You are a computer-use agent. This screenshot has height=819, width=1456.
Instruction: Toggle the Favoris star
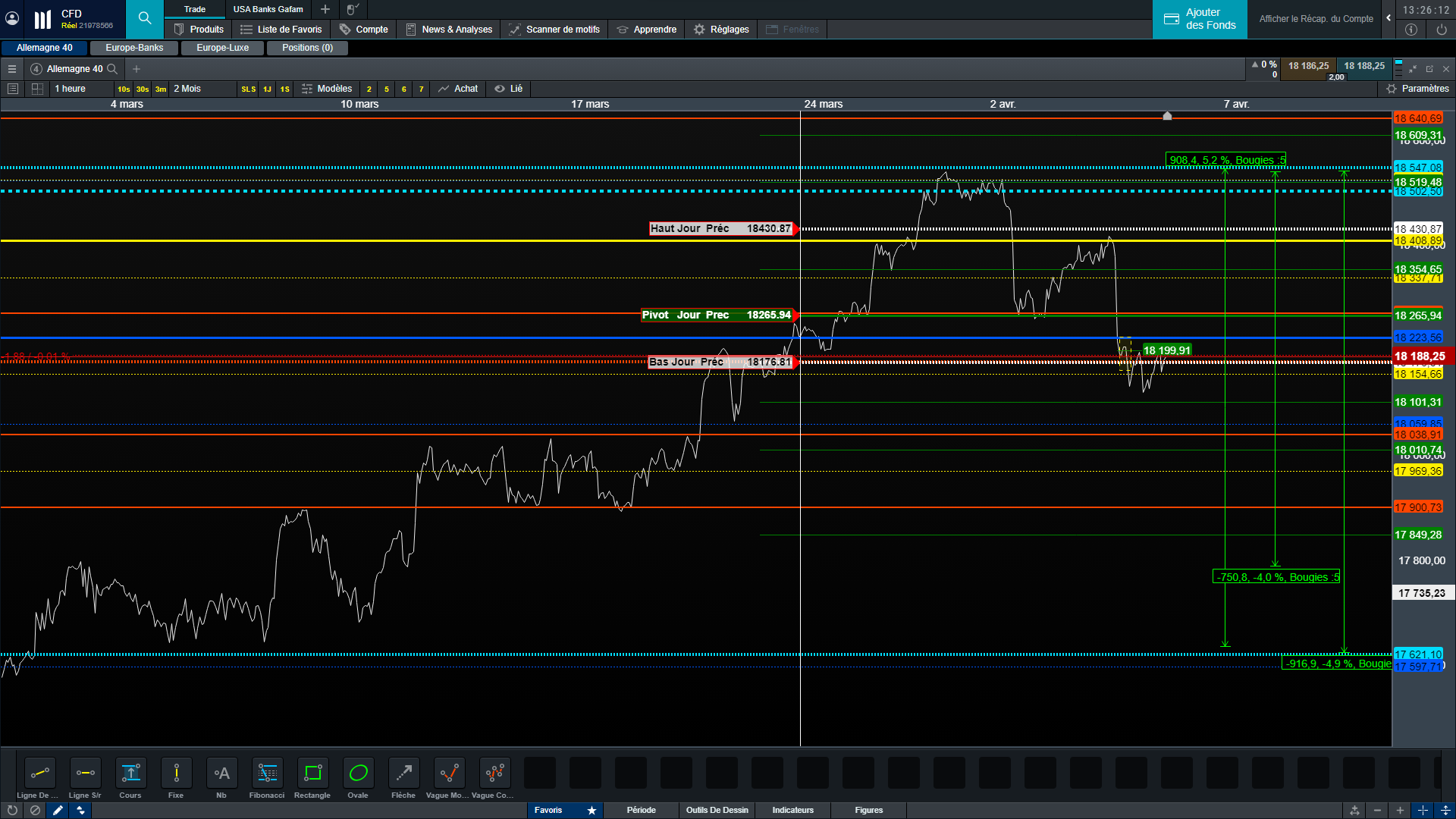pos(591,810)
